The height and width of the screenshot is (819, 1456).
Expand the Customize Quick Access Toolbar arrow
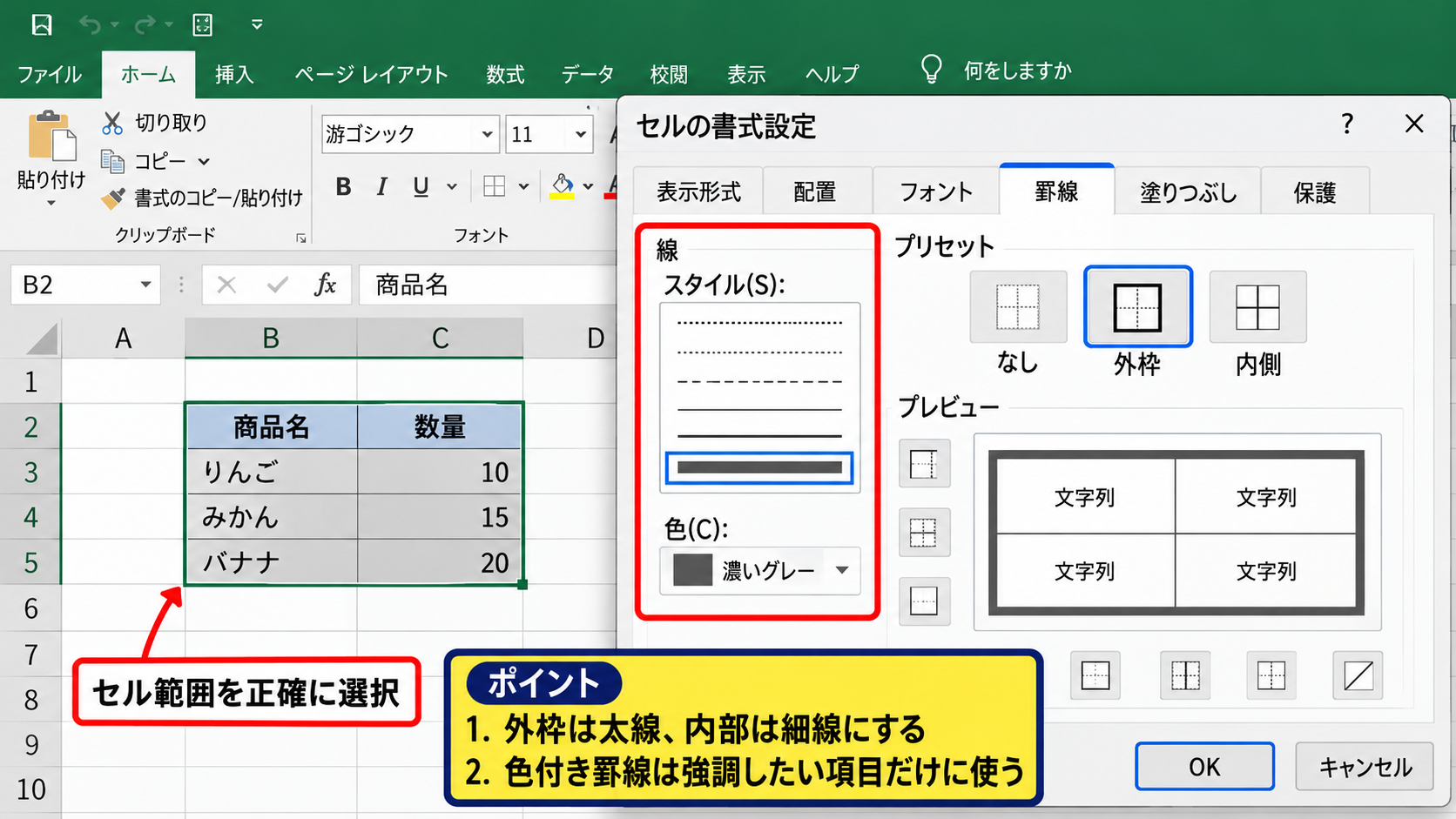[257, 24]
